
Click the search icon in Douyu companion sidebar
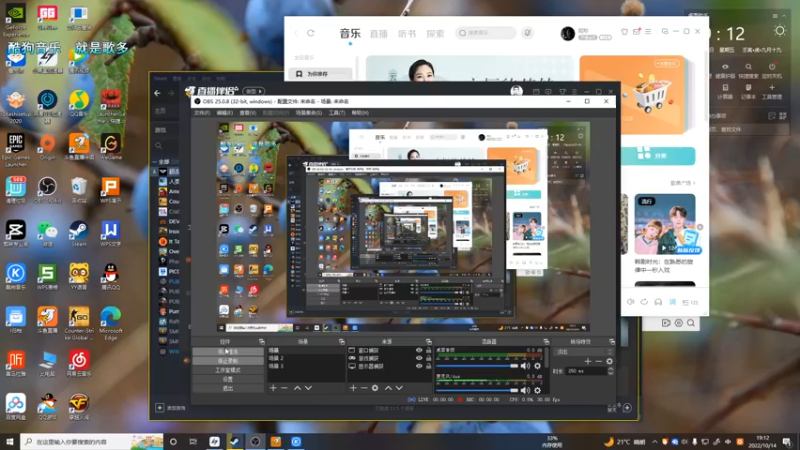[159, 146]
